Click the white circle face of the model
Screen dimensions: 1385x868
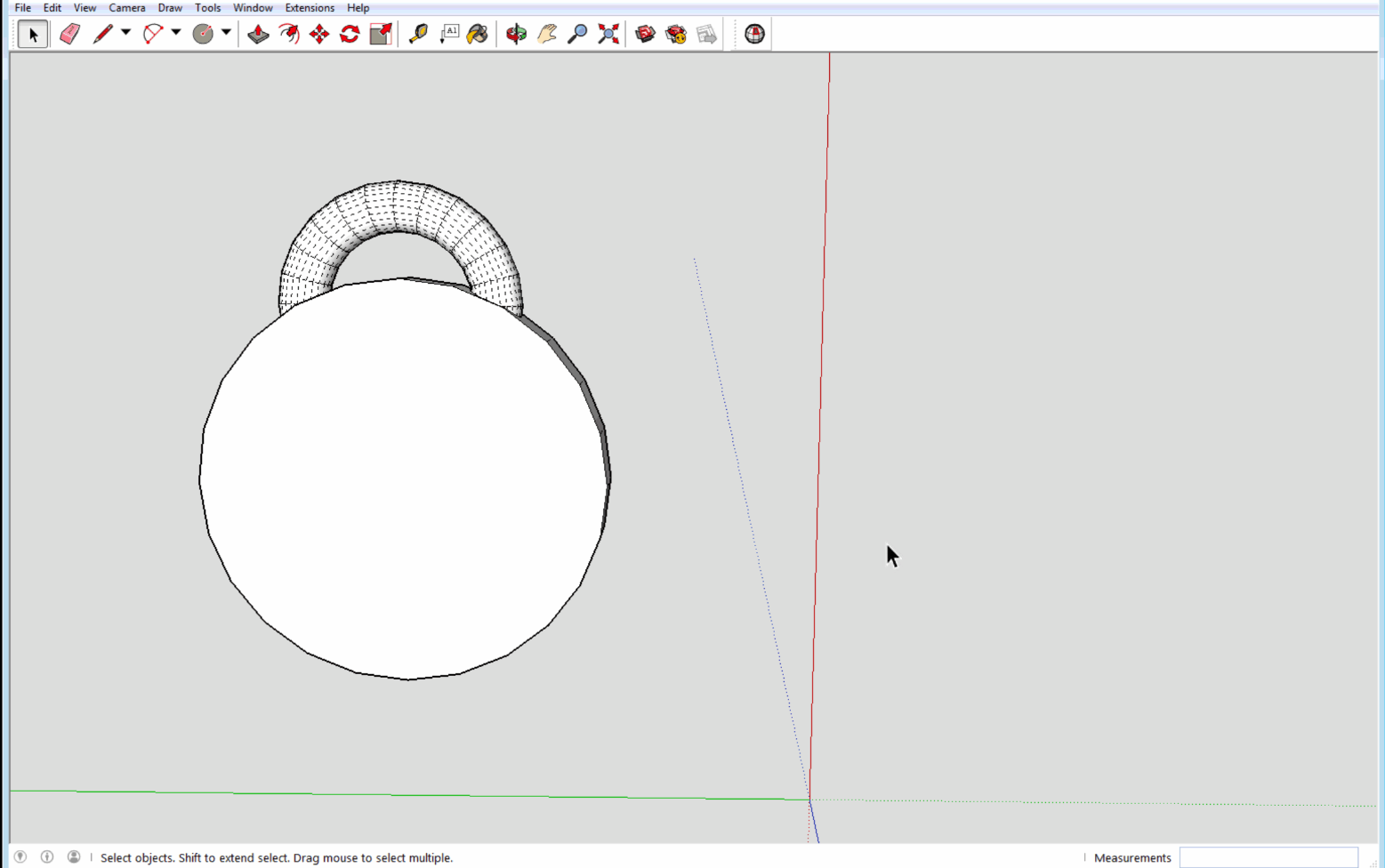pos(405,480)
